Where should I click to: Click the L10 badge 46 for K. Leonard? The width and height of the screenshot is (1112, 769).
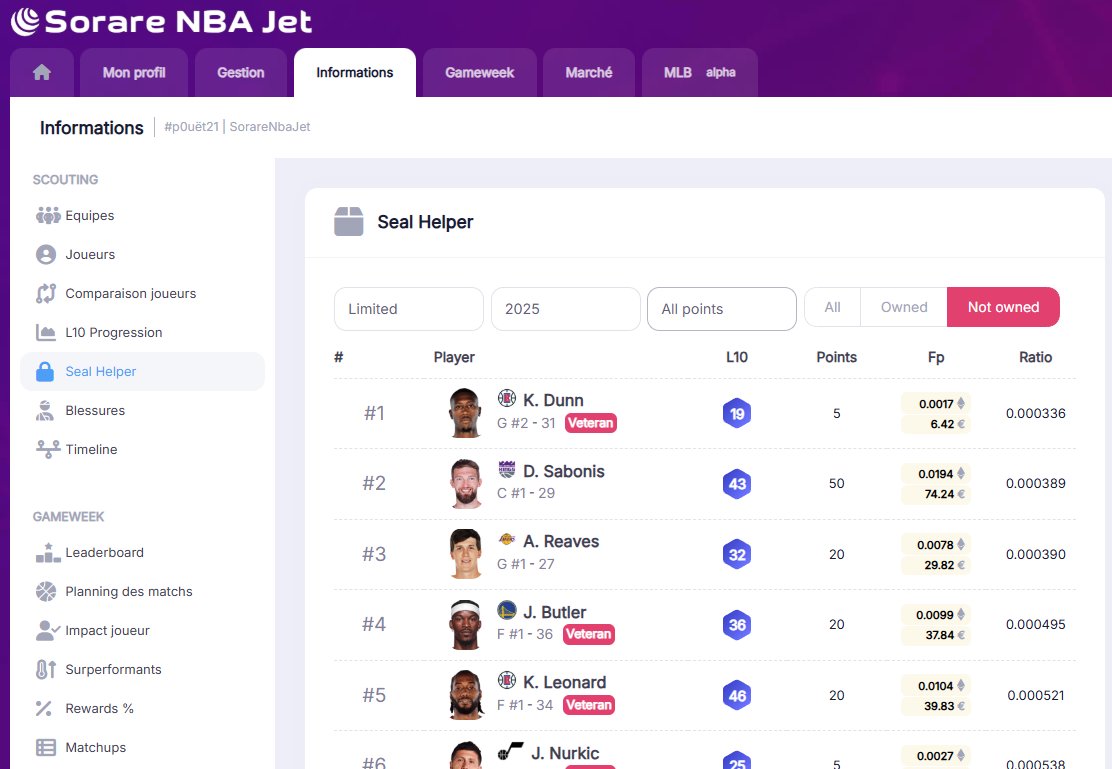[737, 696]
